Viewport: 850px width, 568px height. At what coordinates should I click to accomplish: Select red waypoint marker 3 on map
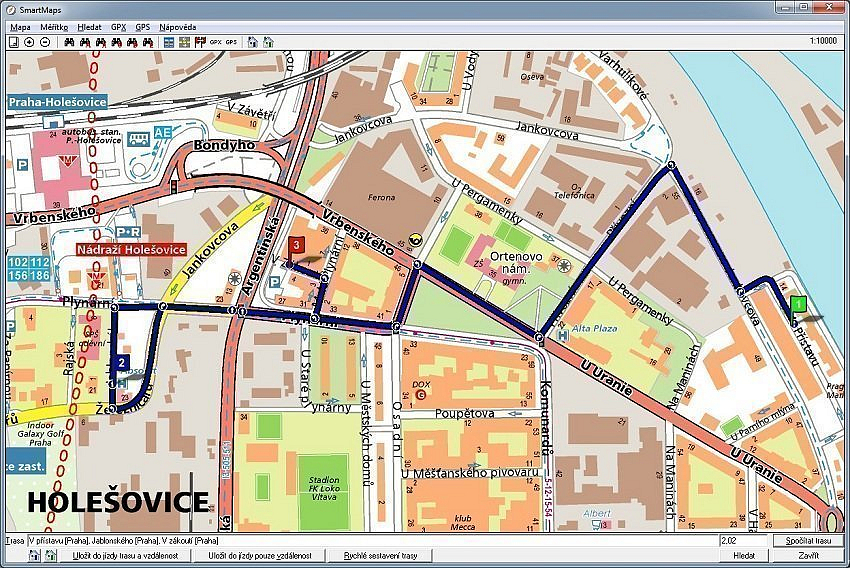click(x=297, y=246)
